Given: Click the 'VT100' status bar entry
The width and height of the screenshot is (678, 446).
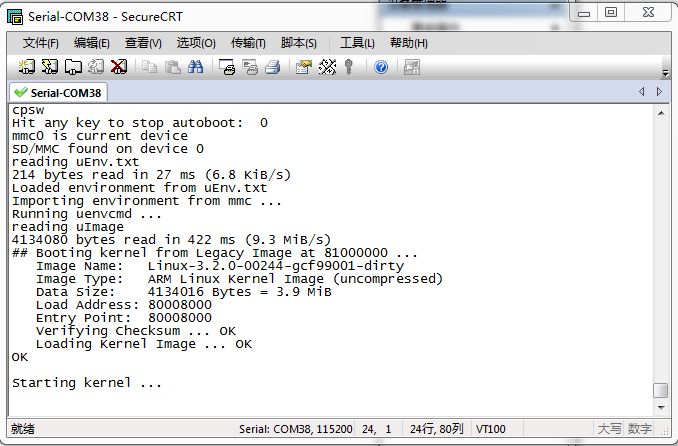Looking at the screenshot, I should [491, 429].
